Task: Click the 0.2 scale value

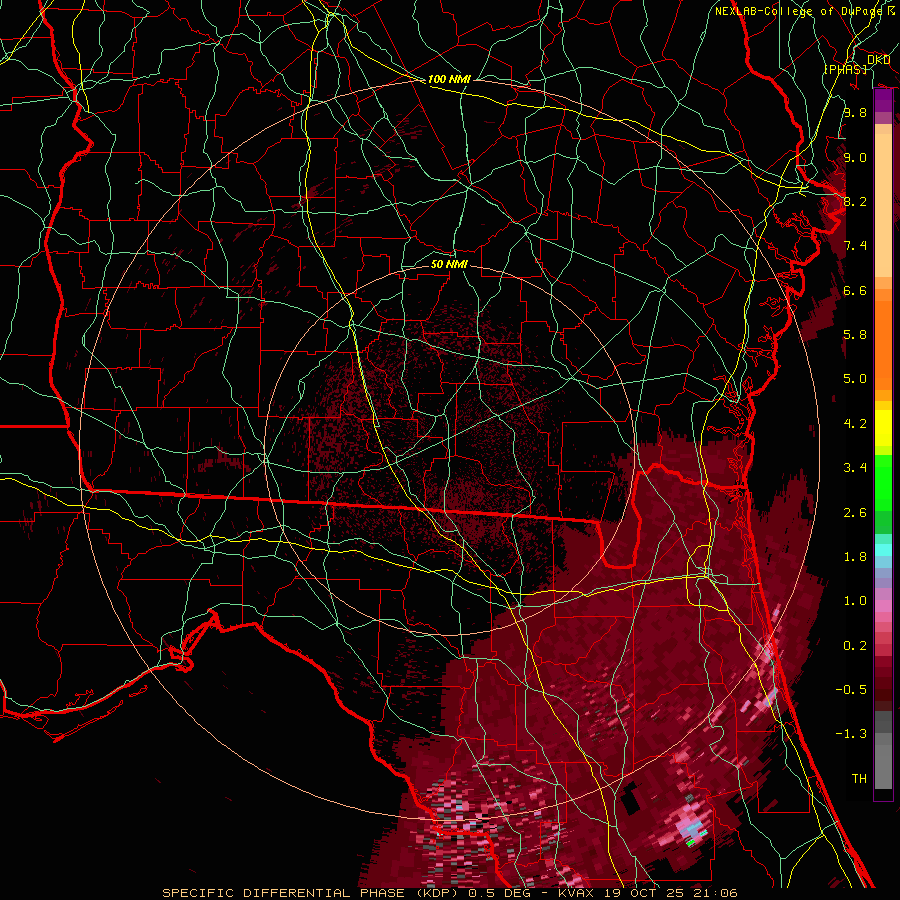Action: [x=855, y=646]
